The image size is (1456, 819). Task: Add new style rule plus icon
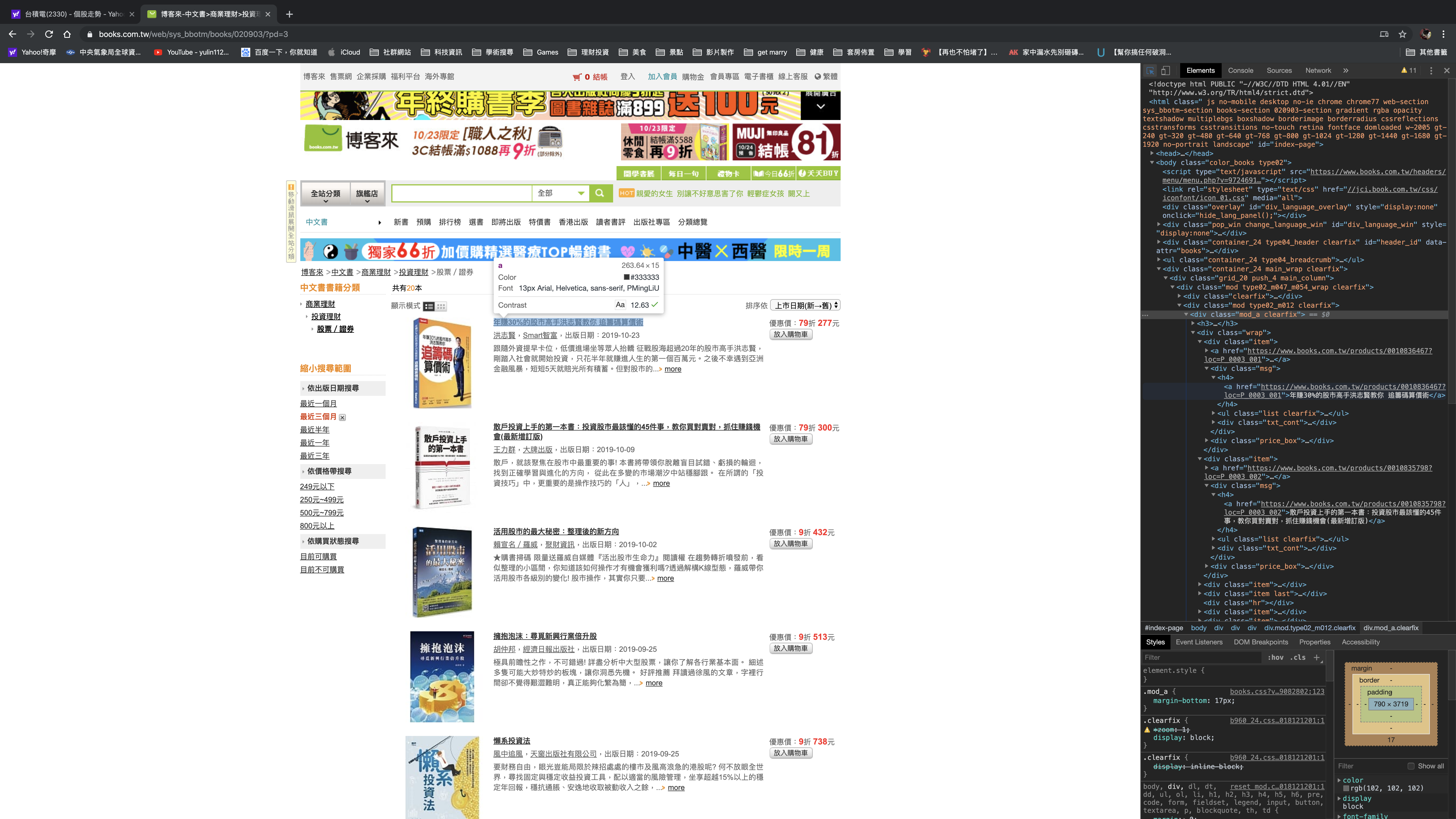1316,657
